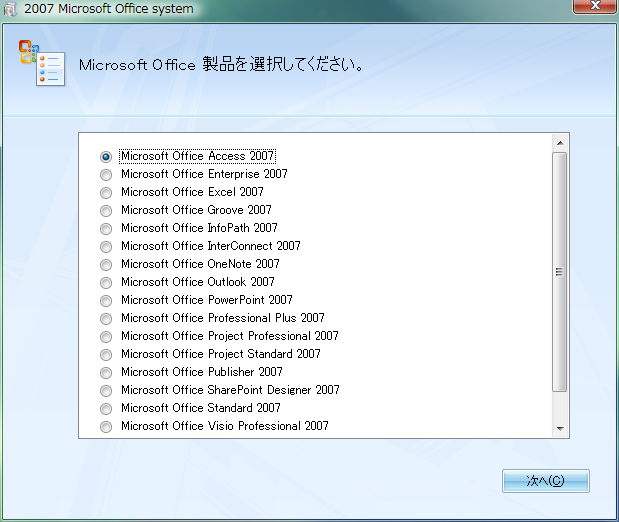Select Microsoft Office Groove 2007 radio button

point(106,211)
